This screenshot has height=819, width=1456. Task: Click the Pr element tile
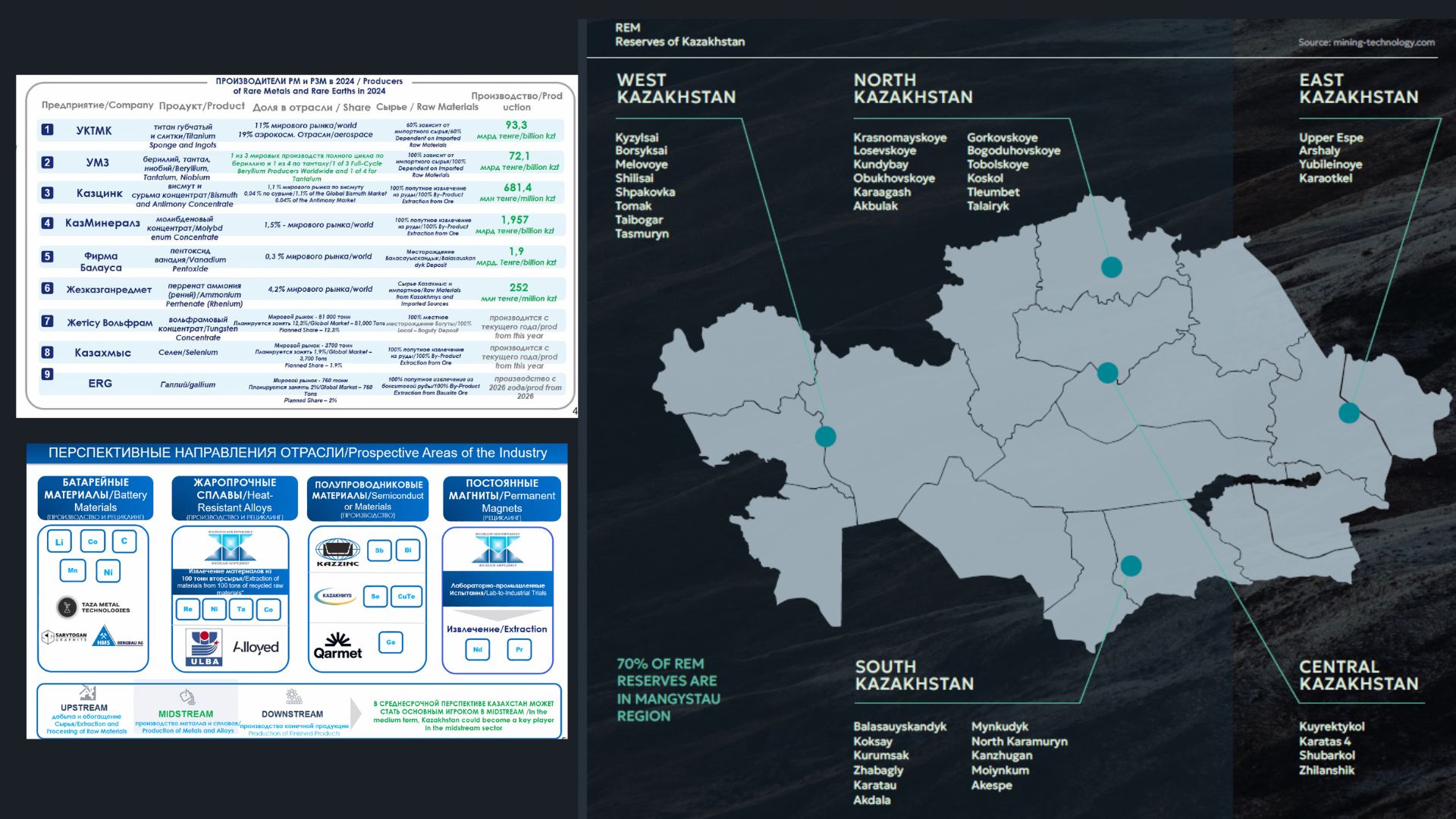coord(519,649)
